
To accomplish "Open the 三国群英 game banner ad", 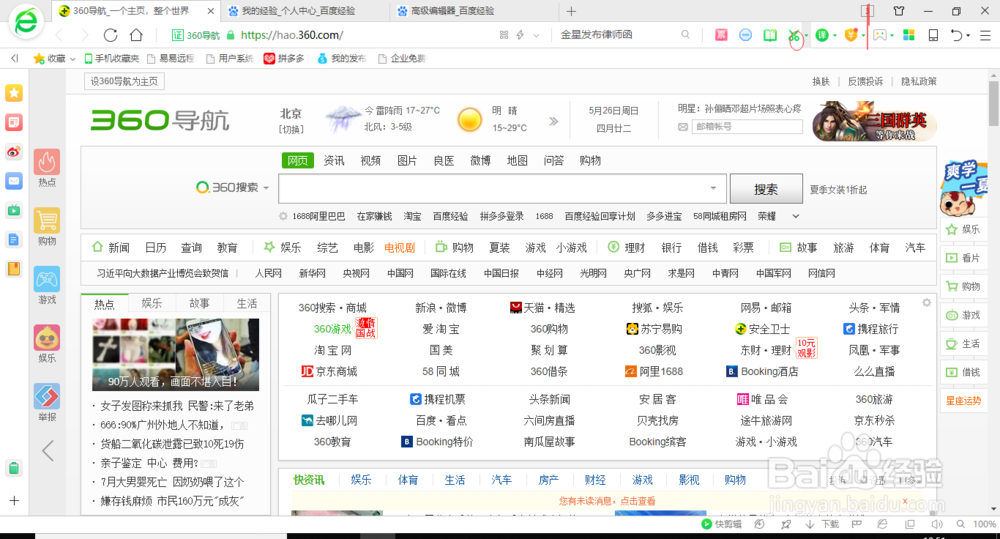I will (x=874, y=121).
